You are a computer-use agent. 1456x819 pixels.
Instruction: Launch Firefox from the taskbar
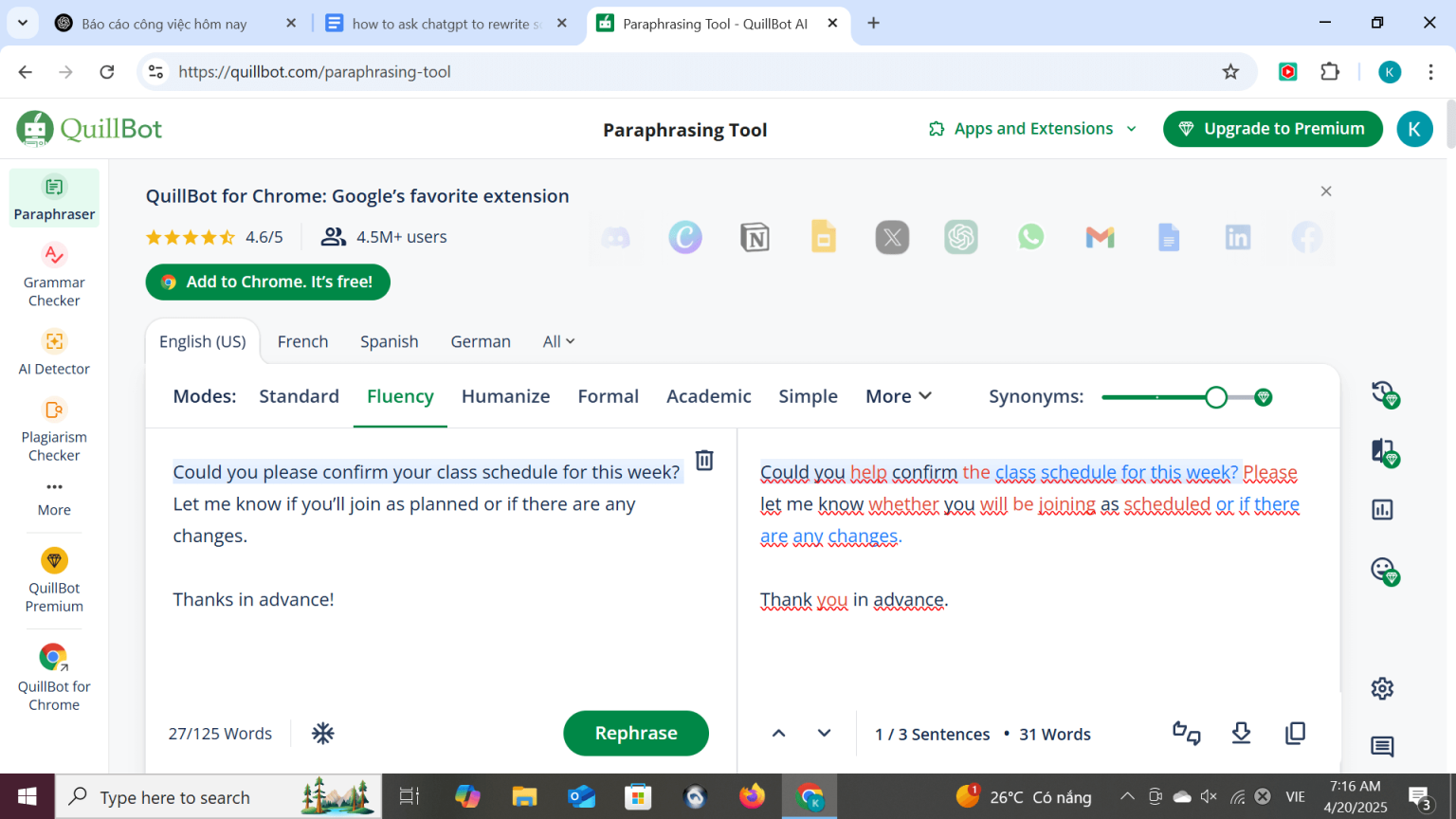coord(752,796)
